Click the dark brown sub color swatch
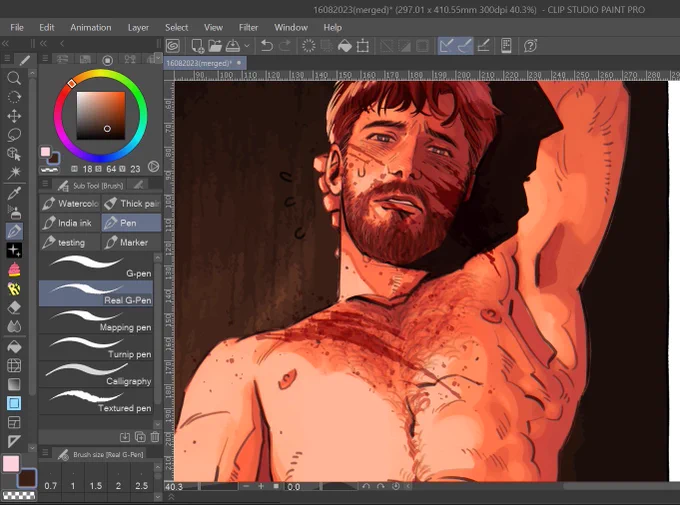Screen dimensions: 680x505 click(x=26, y=478)
